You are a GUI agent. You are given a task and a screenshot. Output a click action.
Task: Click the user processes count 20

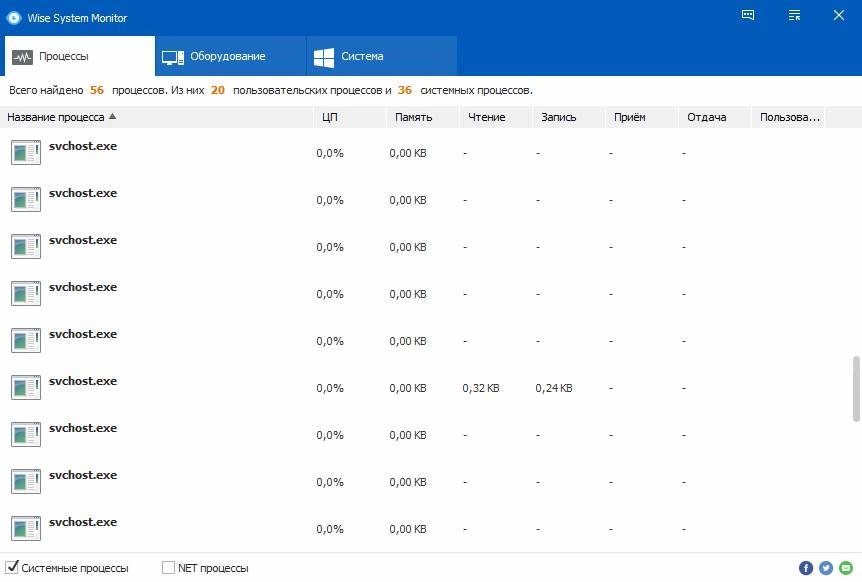(218, 90)
